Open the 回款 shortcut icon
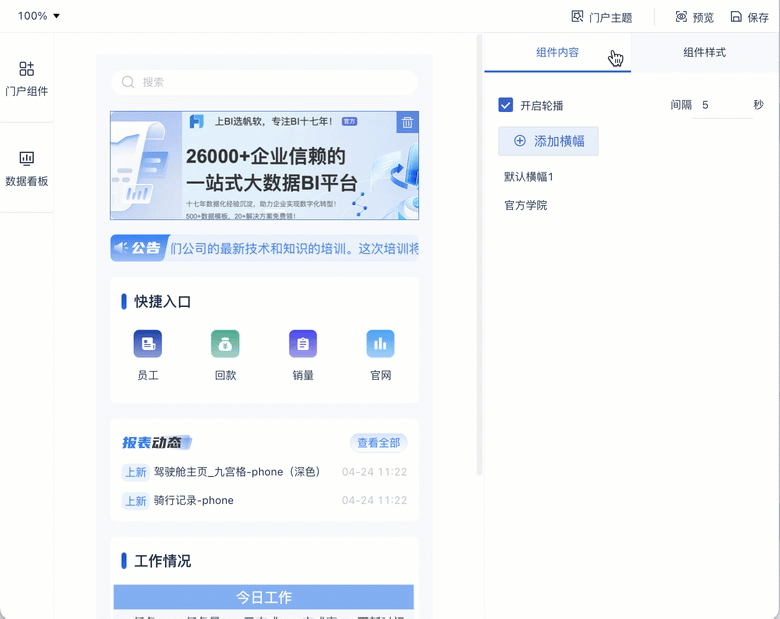The height and width of the screenshot is (619, 780). tap(225, 344)
